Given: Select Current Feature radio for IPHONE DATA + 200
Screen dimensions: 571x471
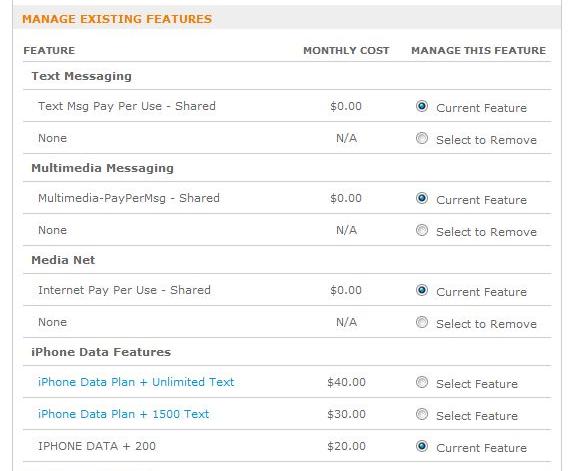Looking at the screenshot, I should [422, 446].
